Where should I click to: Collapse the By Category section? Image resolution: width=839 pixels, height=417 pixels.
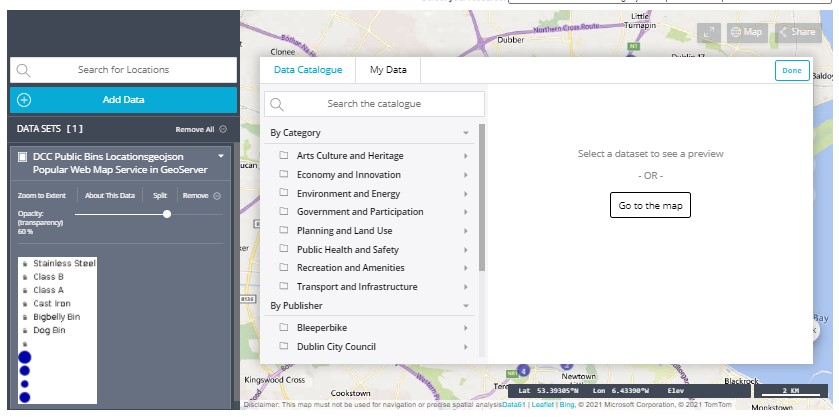click(x=465, y=133)
